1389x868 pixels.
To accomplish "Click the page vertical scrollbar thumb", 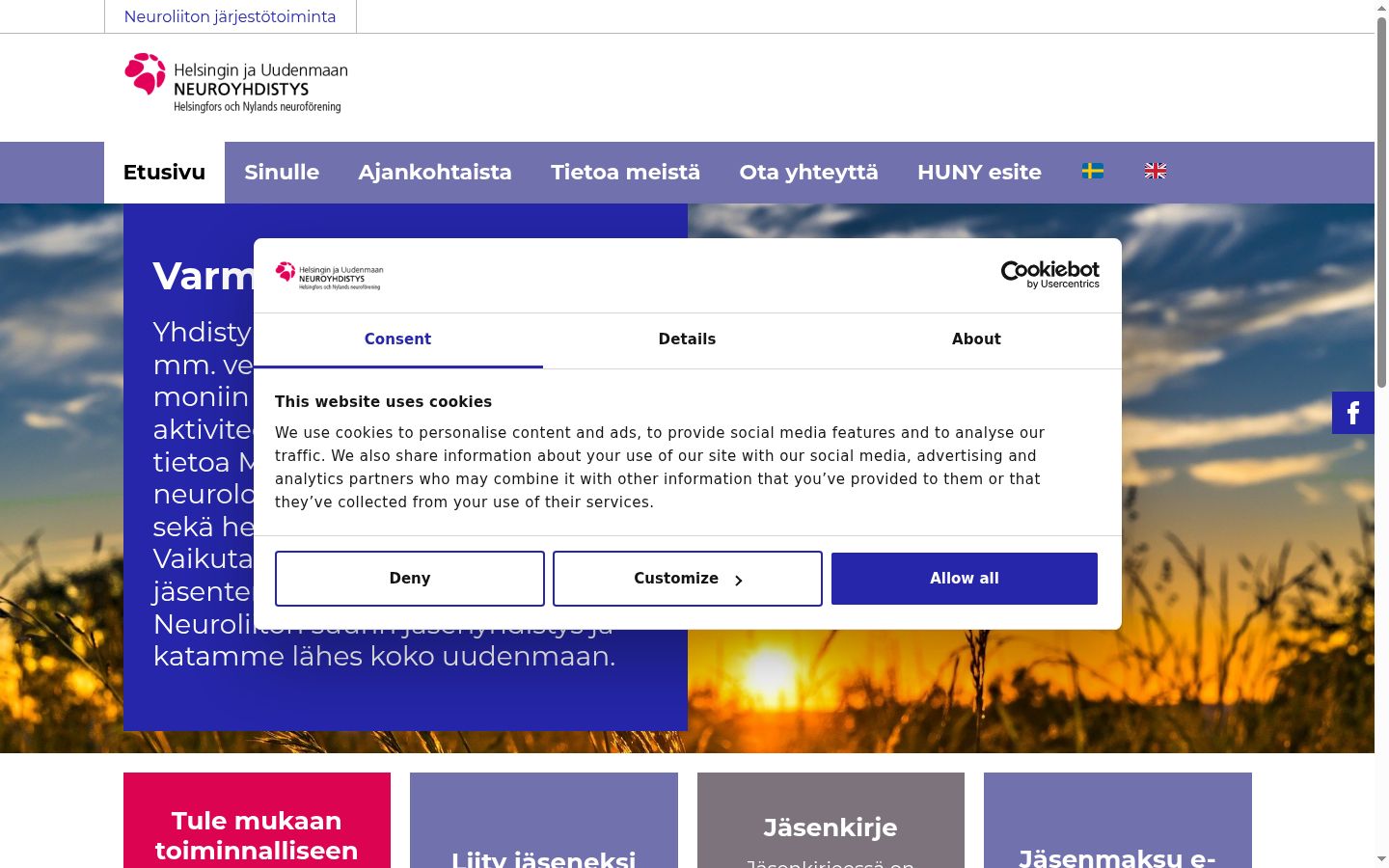I will pyautogui.click(x=1381, y=203).
